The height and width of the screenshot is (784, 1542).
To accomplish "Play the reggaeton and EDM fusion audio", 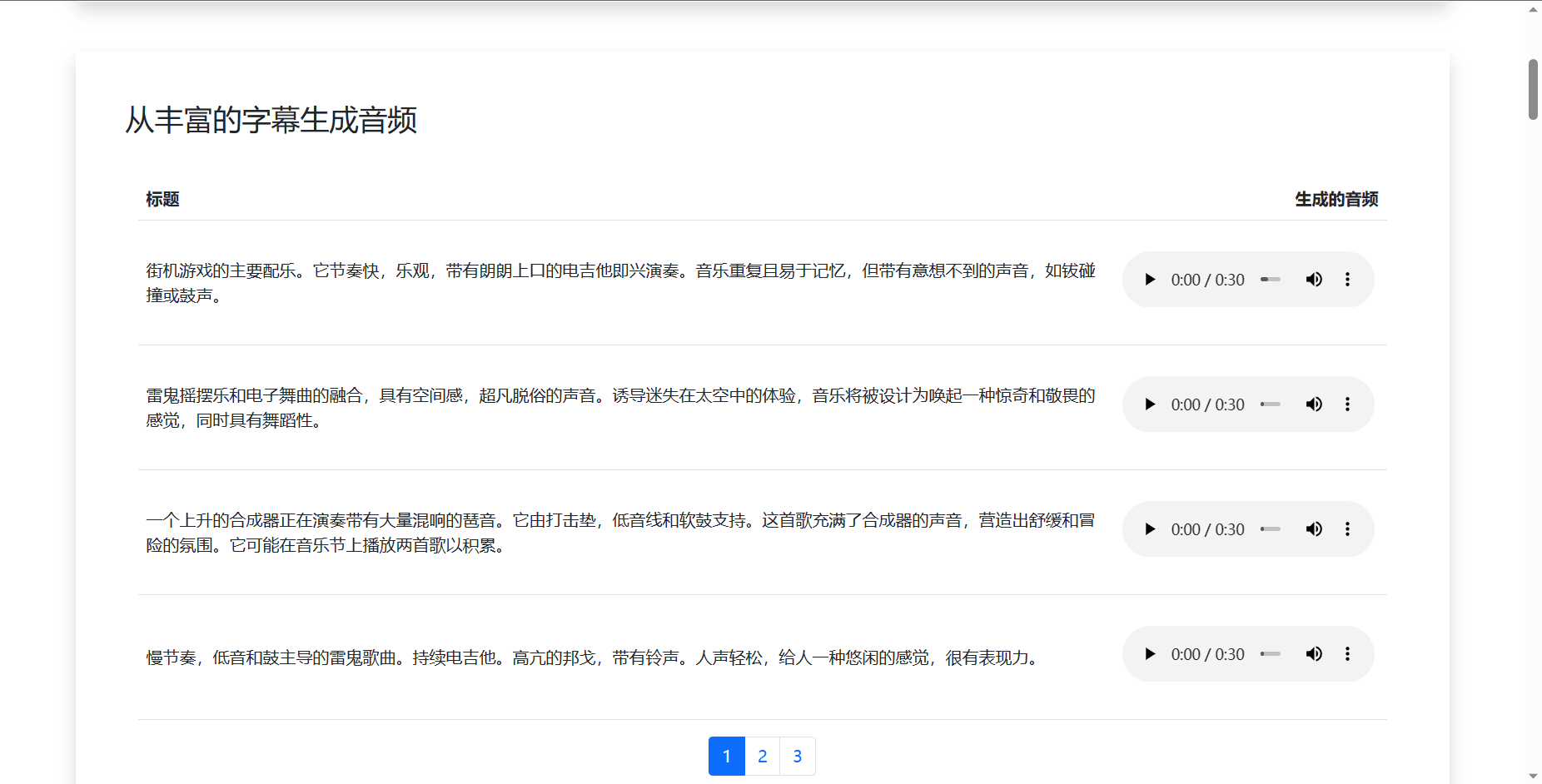I will pos(1150,404).
